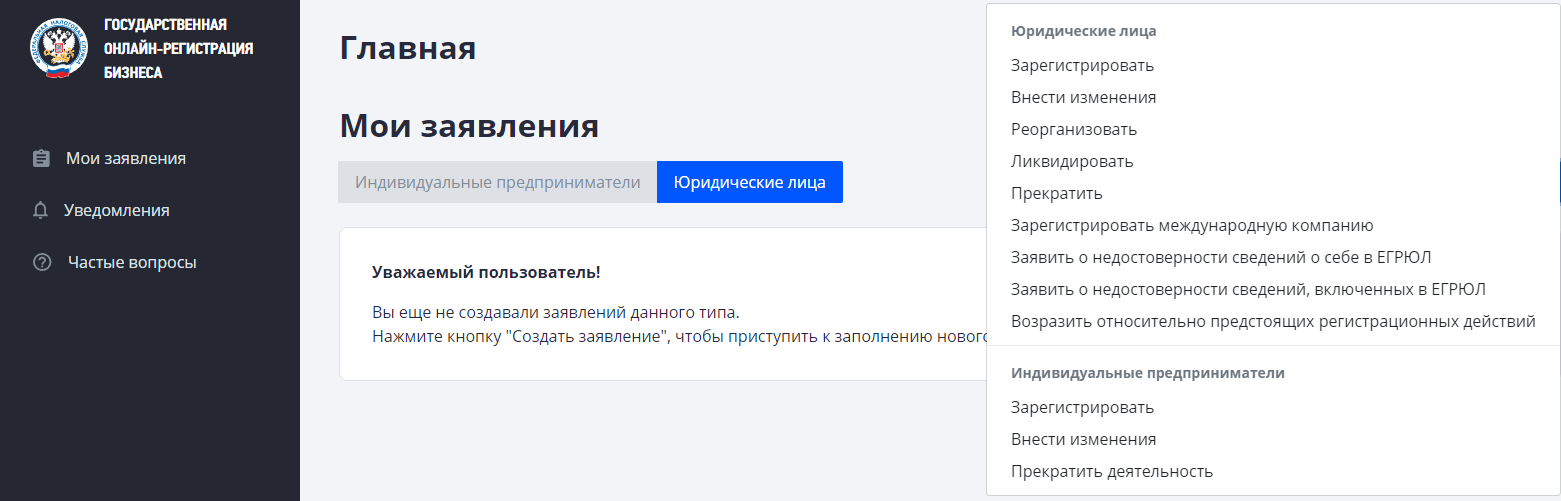Select Заявить о недостоверности сведений о себе в ЕГРЮЛ
Viewport: 1561px width, 501px height.
pyautogui.click(x=1221, y=257)
